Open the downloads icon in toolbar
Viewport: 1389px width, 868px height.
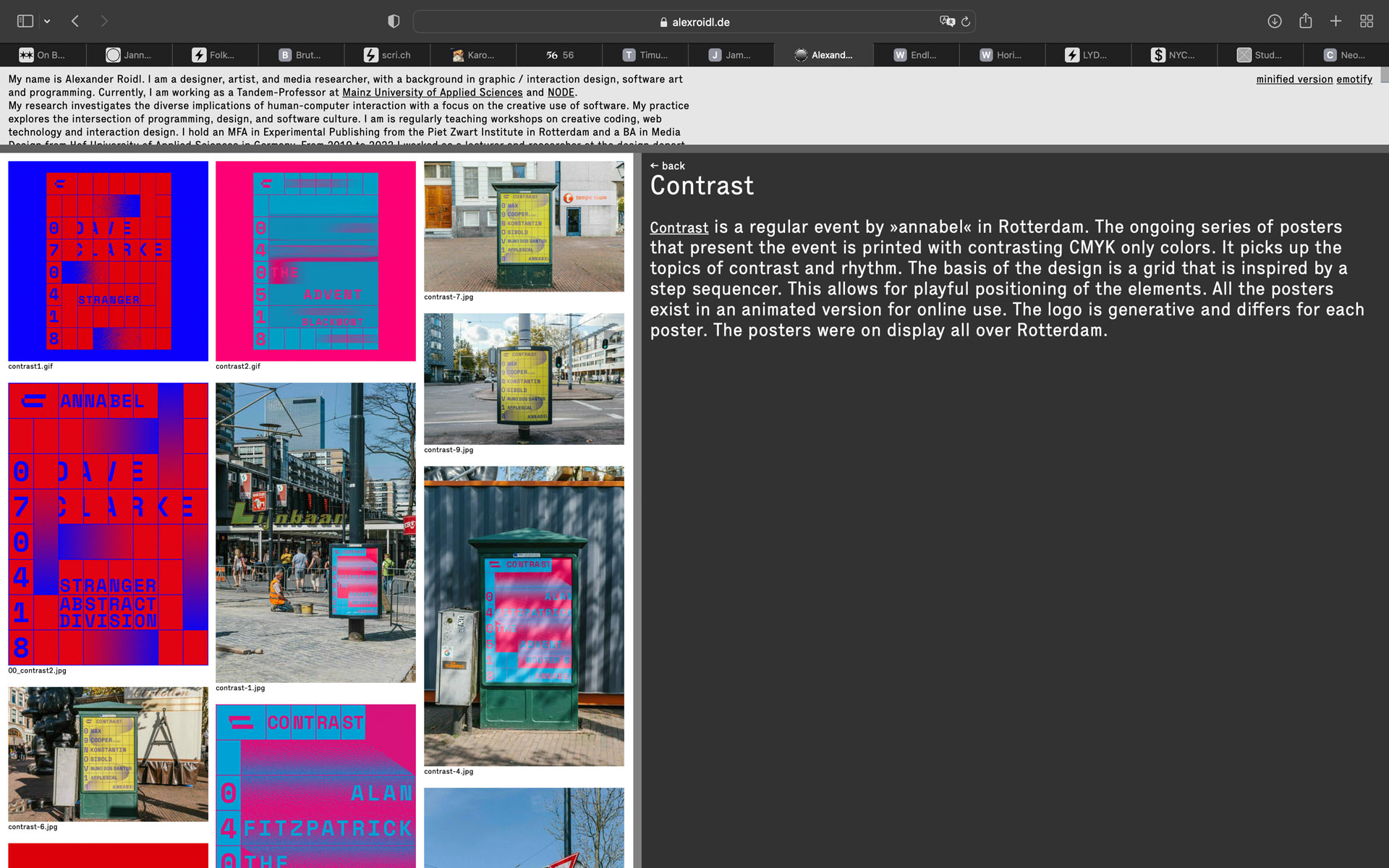1275,21
